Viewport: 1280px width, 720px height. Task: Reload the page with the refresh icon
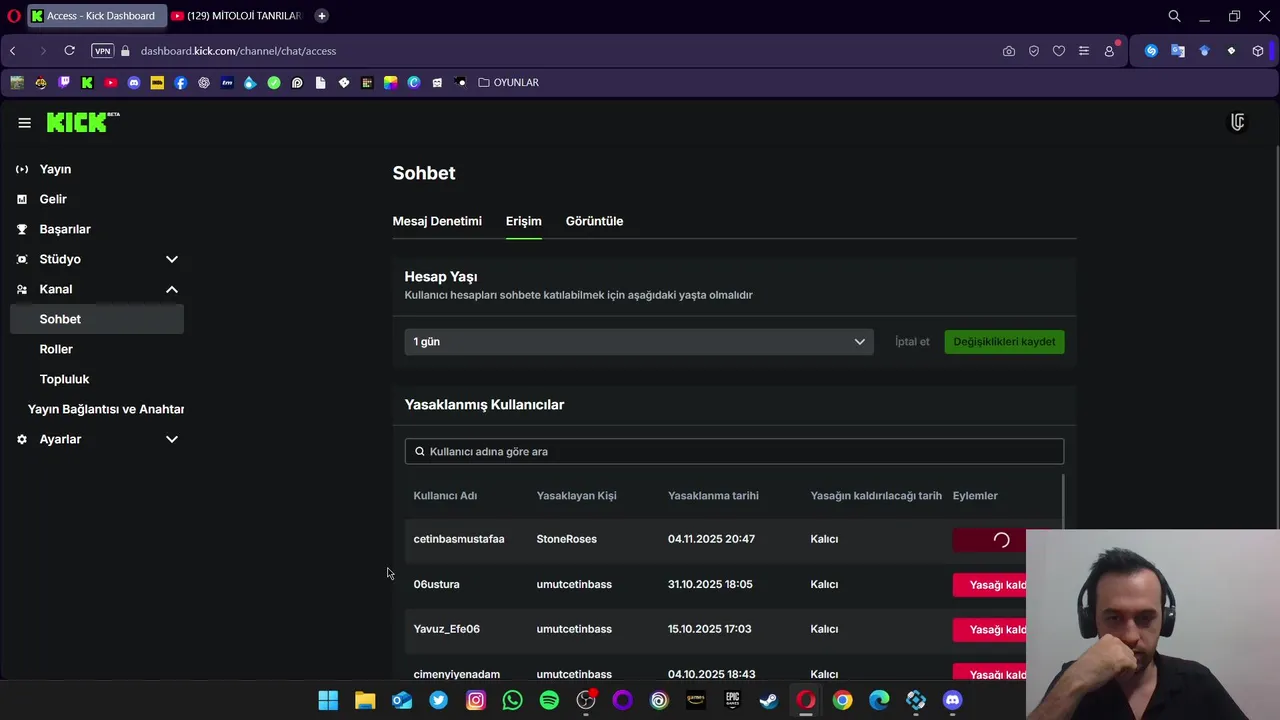(x=69, y=51)
